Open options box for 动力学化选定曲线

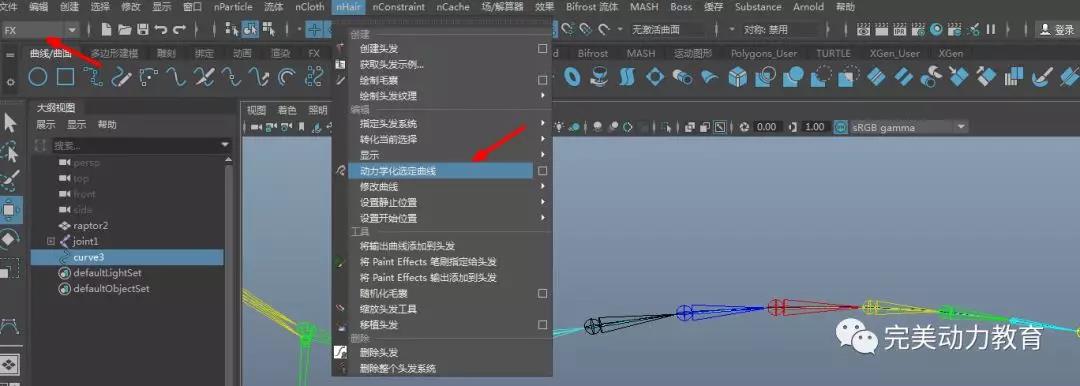pyautogui.click(x=542, y=170)
